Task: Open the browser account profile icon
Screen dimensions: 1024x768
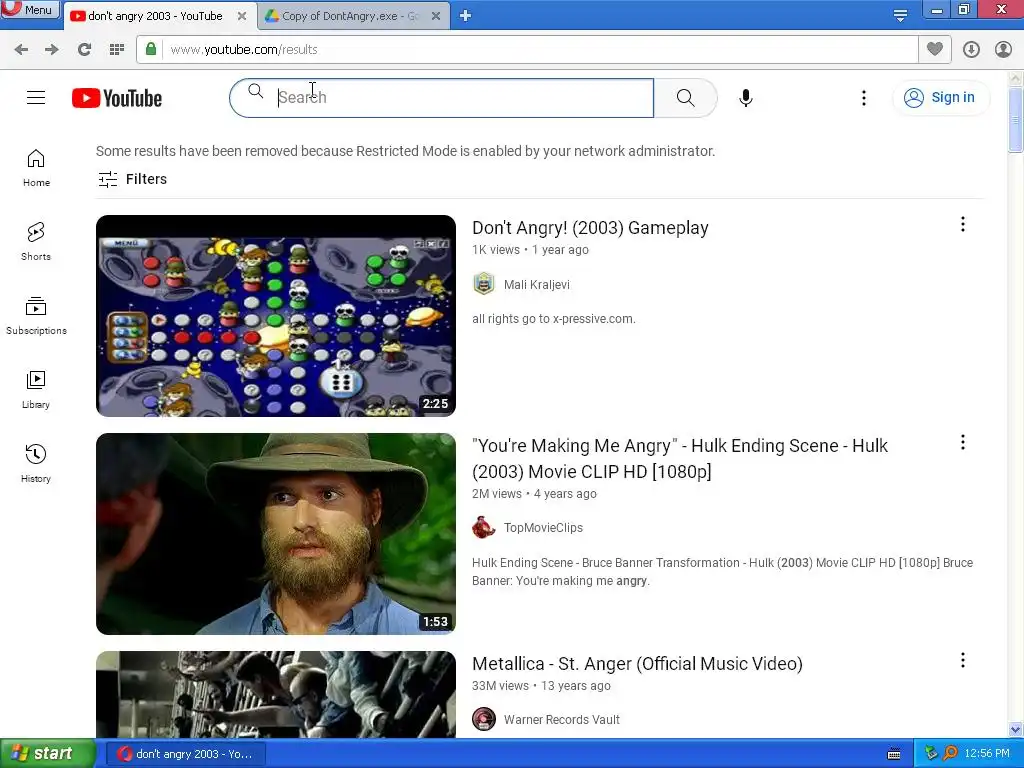Action: [x=1003, y=50]
